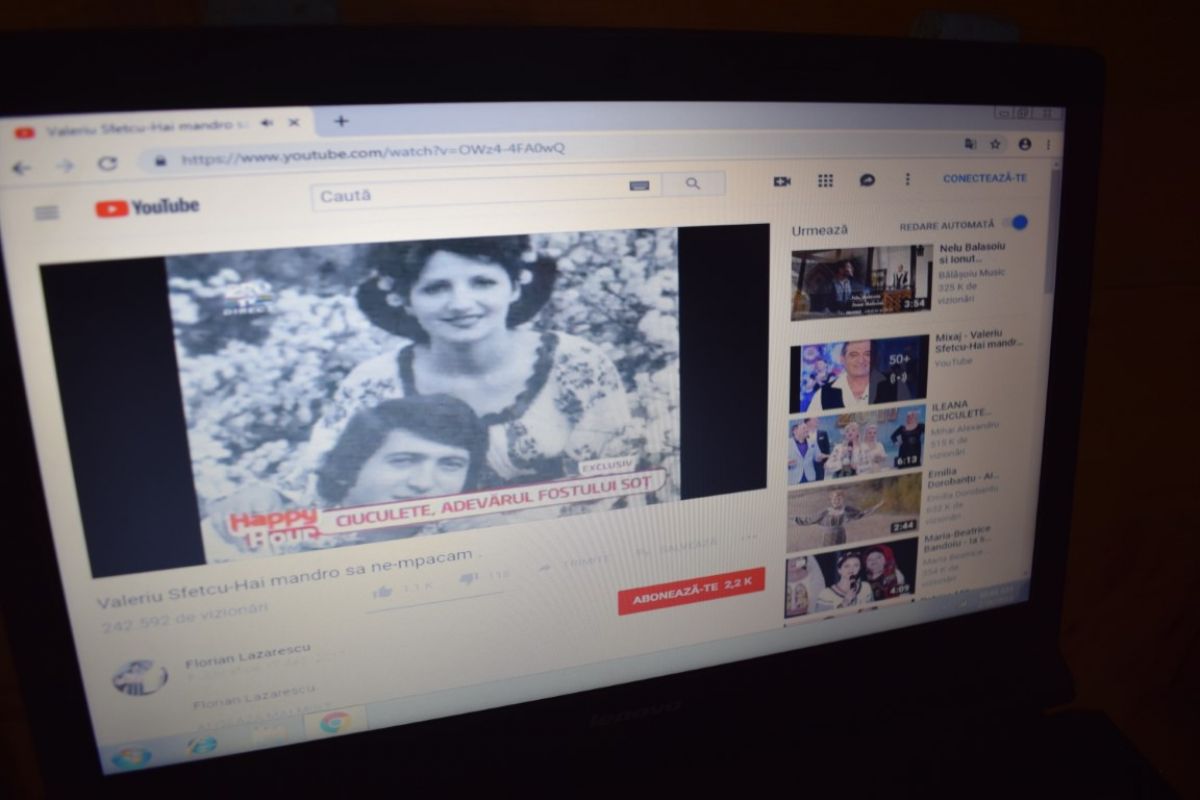Reload the page in Chrome
Viewport: 1200px width, 800px height.
pyautogui.click(x=107, y=164)
